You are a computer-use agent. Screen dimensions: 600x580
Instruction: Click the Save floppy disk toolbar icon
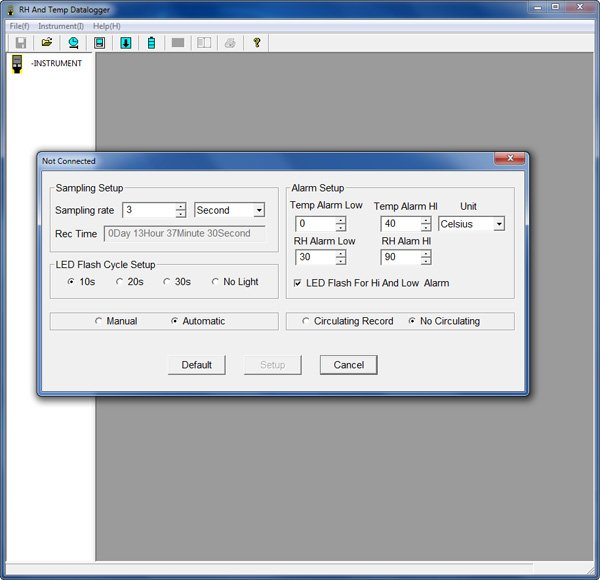[21, 42]
